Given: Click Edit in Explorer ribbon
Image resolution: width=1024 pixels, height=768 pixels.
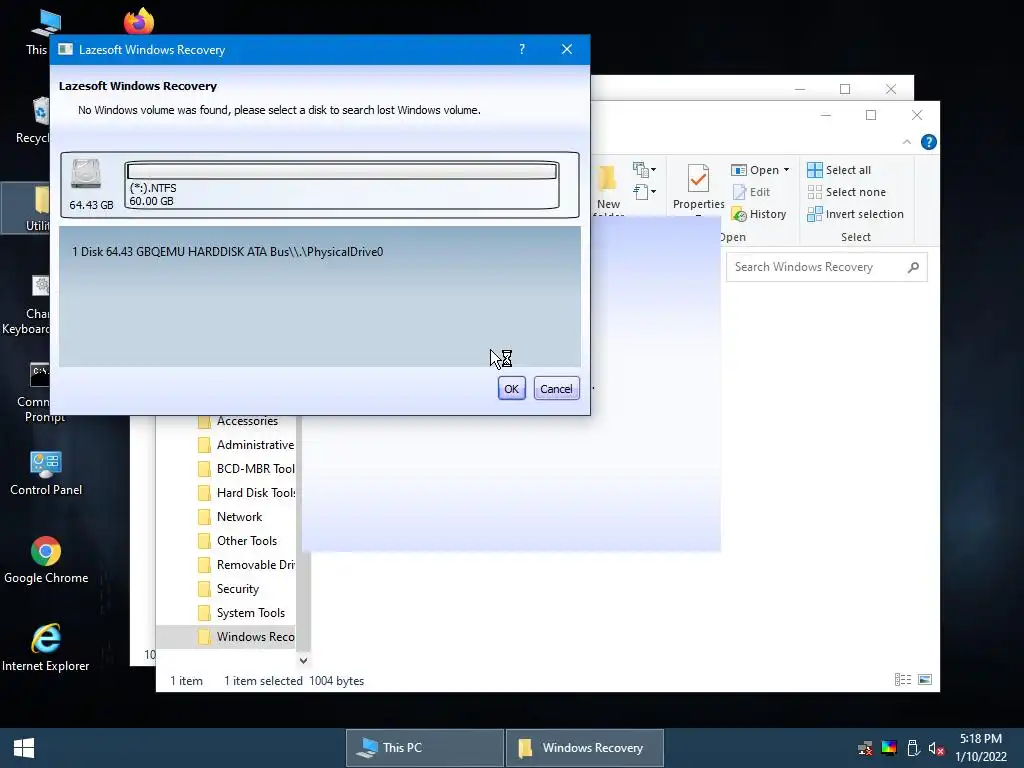Looking at the screenshot, I should click(x=751, y=192).
